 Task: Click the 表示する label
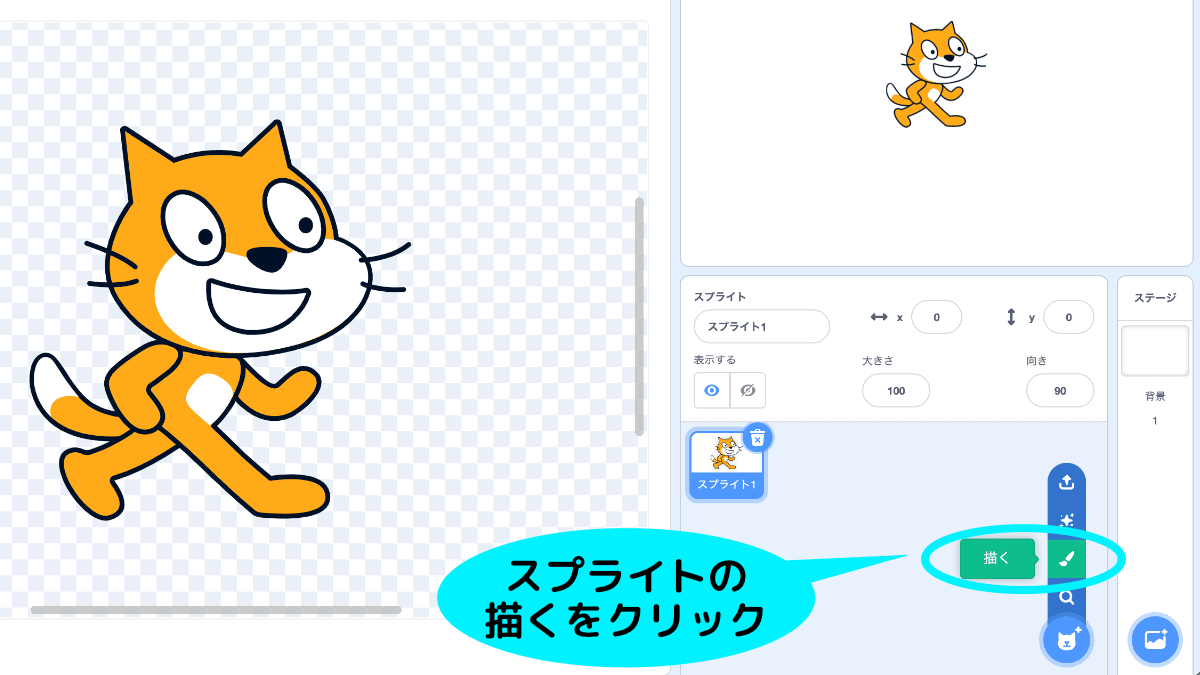[715, 360]
